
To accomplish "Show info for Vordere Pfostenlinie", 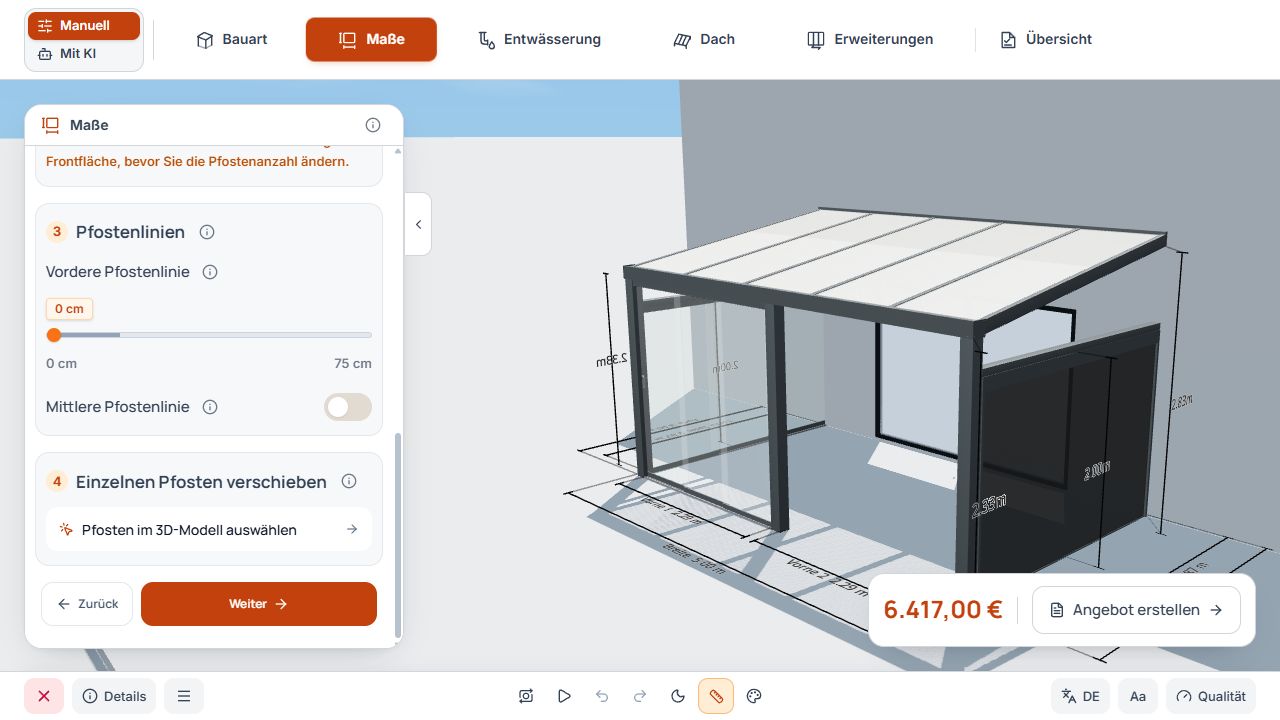I will (210, 272).
